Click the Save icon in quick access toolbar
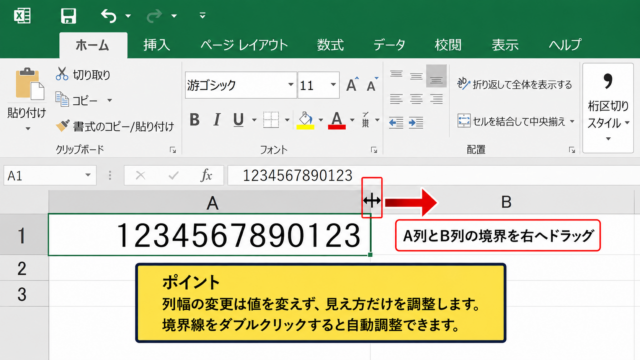The width and height of the screenshot is (640, 360). (68, 16)
